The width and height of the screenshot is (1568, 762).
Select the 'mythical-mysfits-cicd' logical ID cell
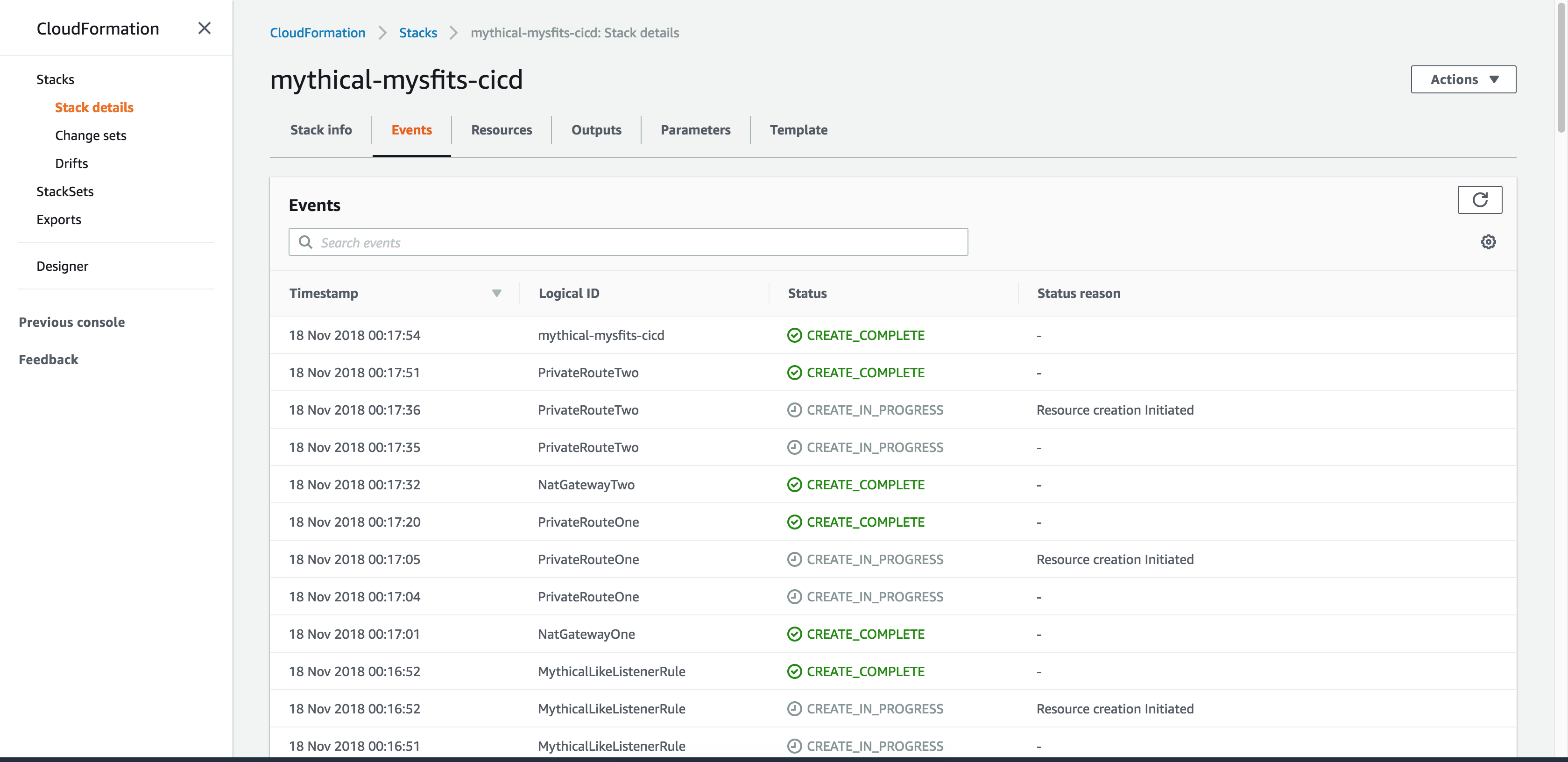(x=601, y=335)
